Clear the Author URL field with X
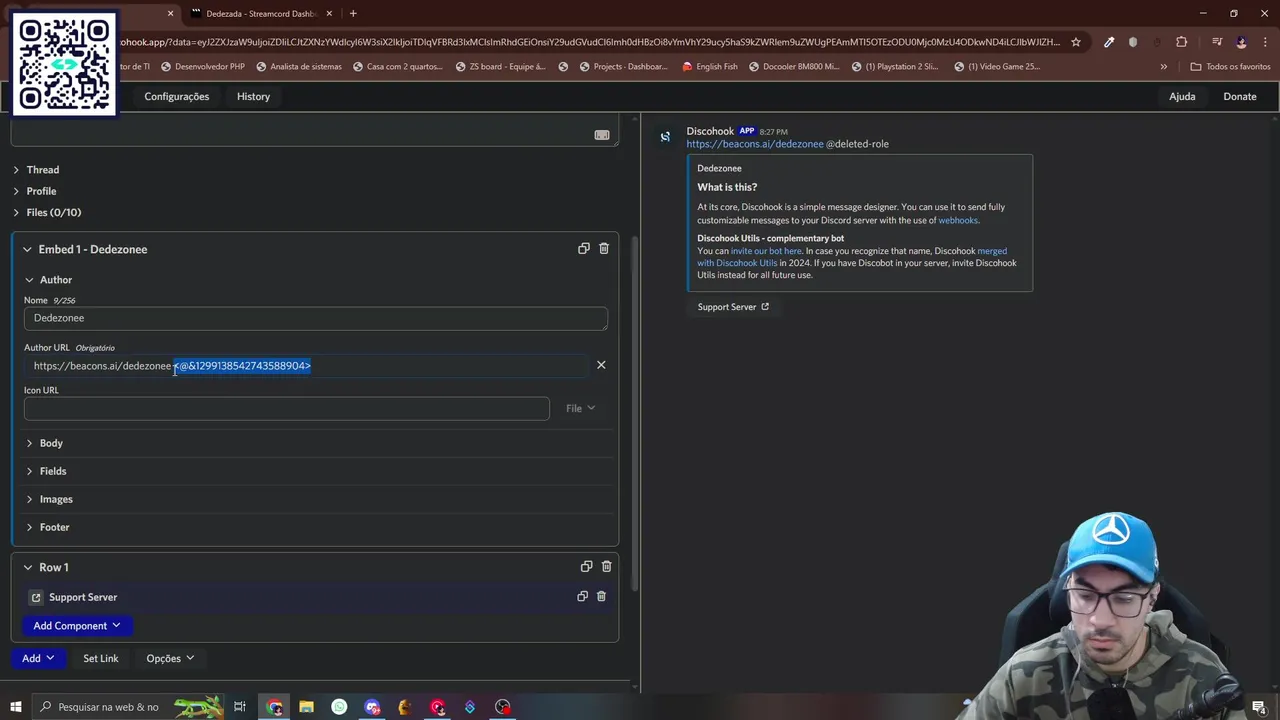The height and width of the screenshot is (720, 1280). [601, 365]
